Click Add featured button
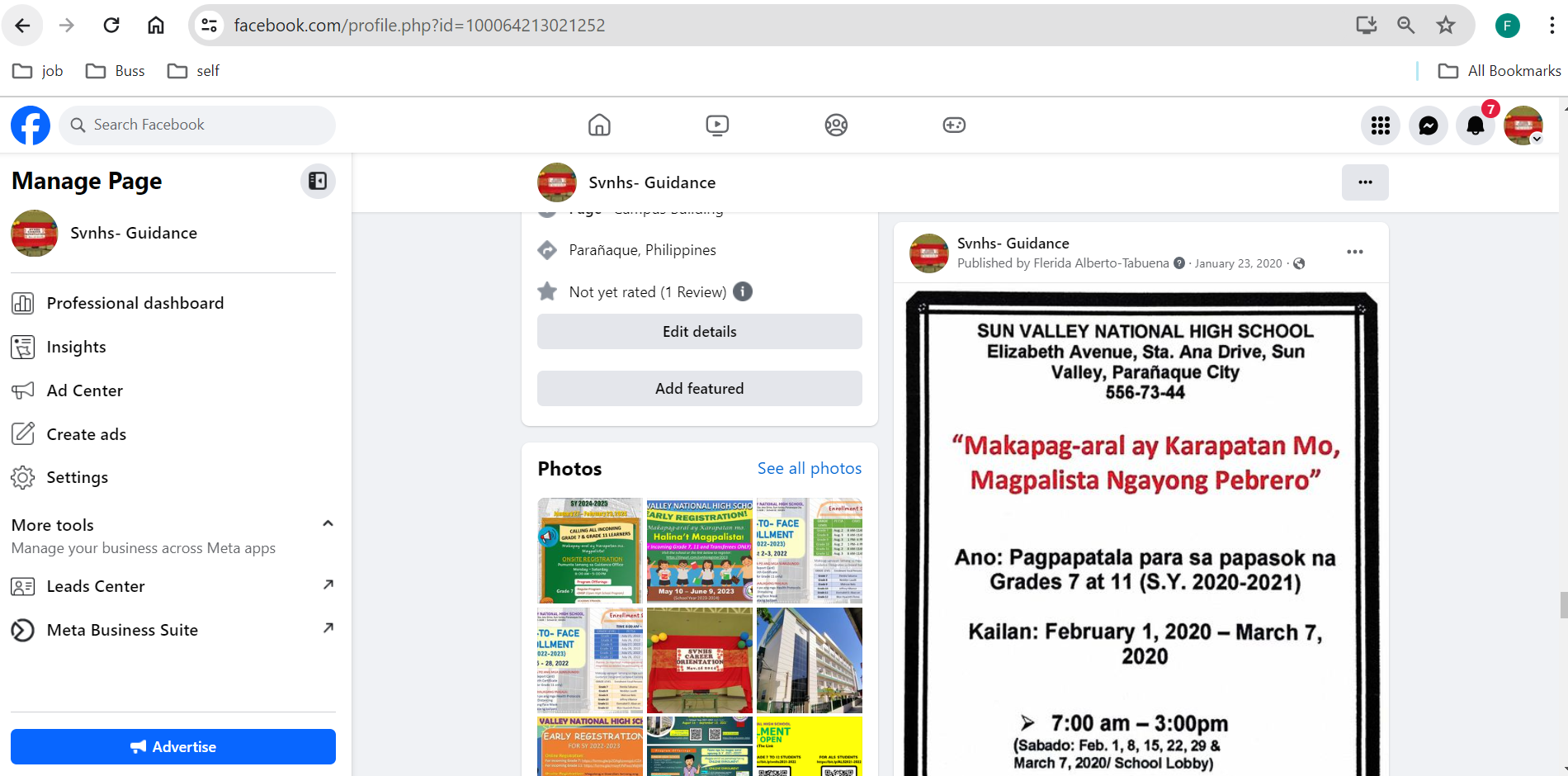This screenshot has height=776, width=1568. pos(700,388)
